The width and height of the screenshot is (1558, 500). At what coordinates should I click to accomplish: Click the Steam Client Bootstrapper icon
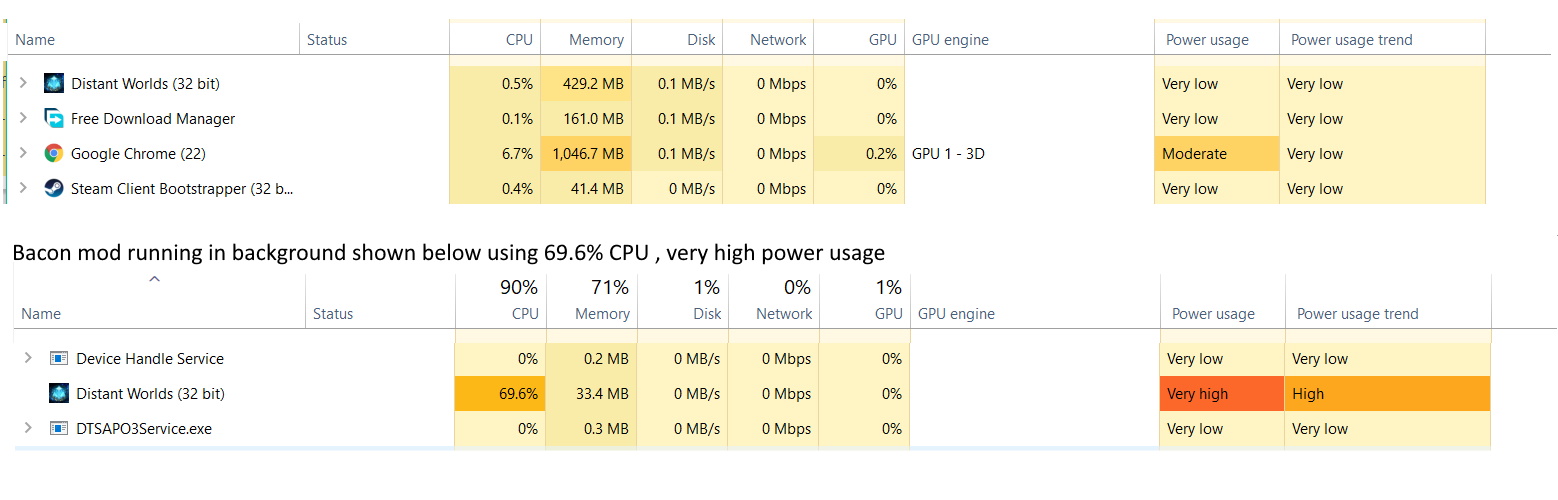point(54,189)
